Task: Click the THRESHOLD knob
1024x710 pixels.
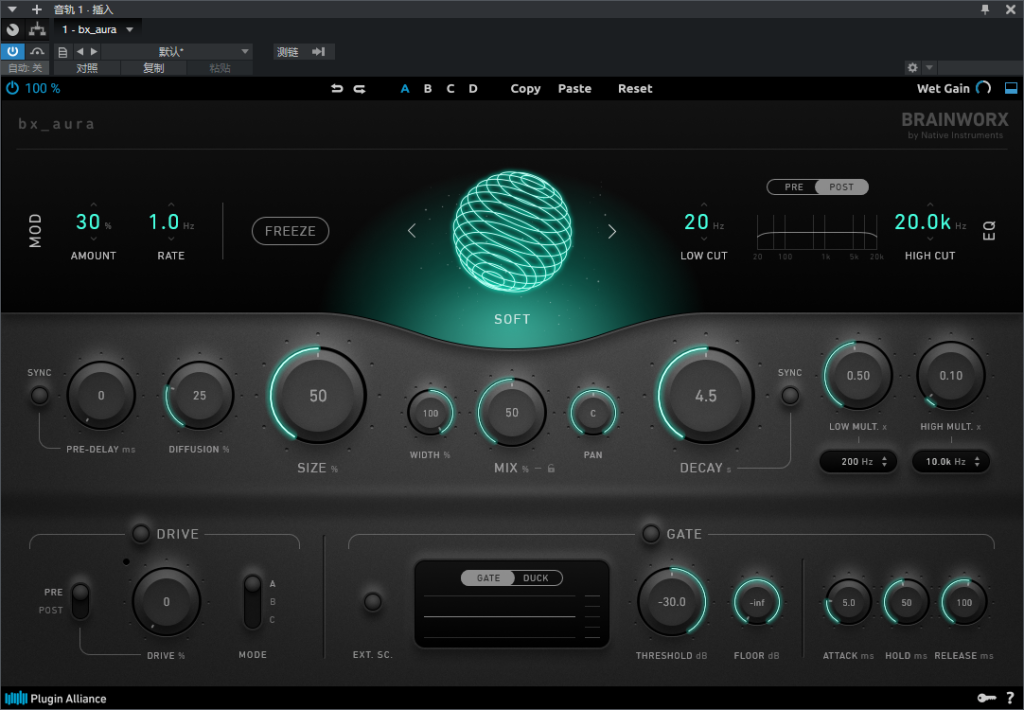Action: point(672,602)
